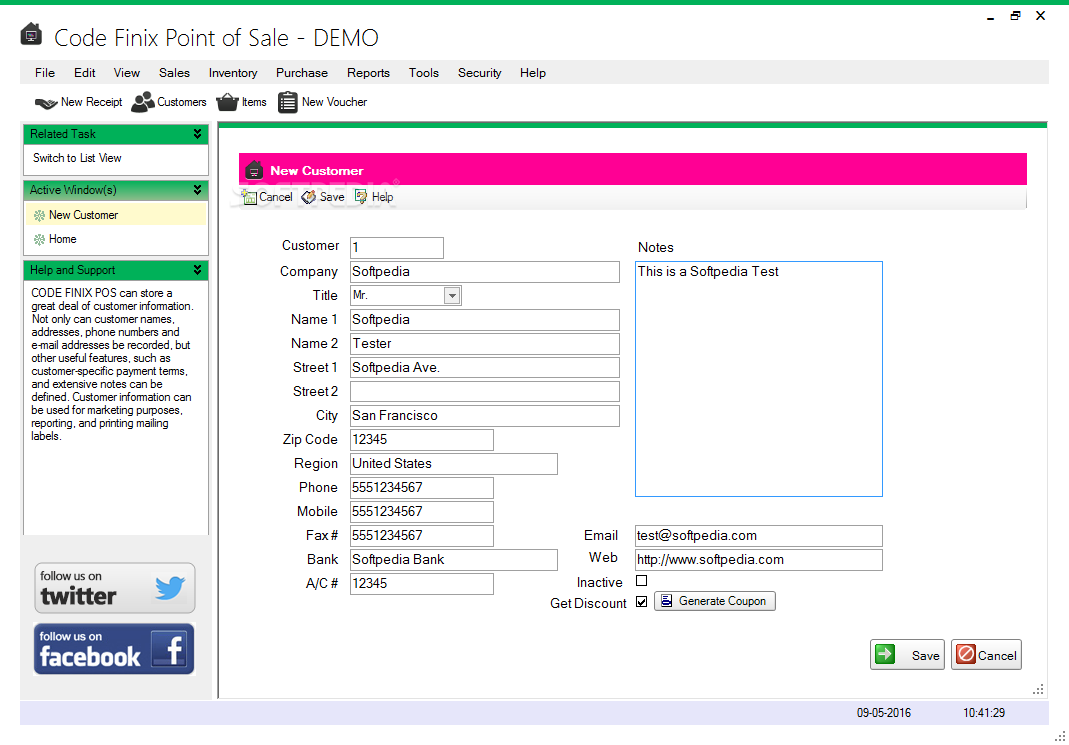This screenshot has height=745, width=1069.
Task: Open Customers from the toolbar
Action: click(169, 102)
